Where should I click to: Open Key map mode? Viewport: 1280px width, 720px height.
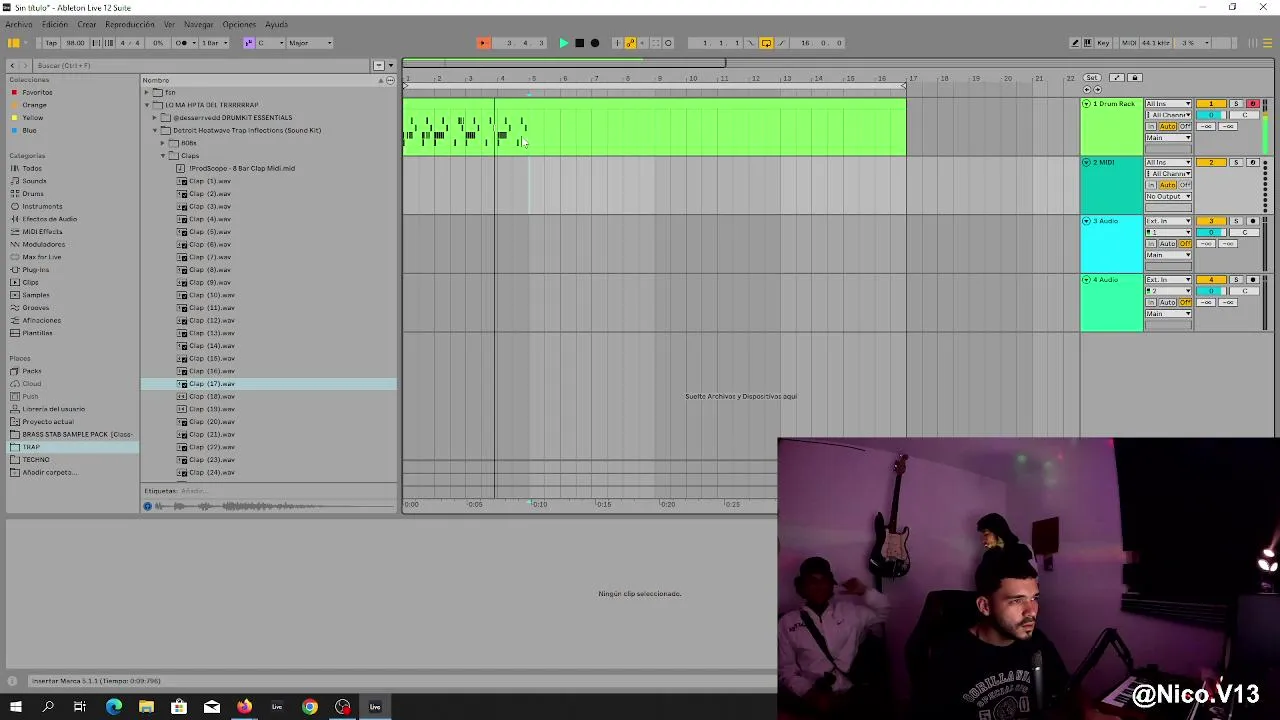(1103, 43)
